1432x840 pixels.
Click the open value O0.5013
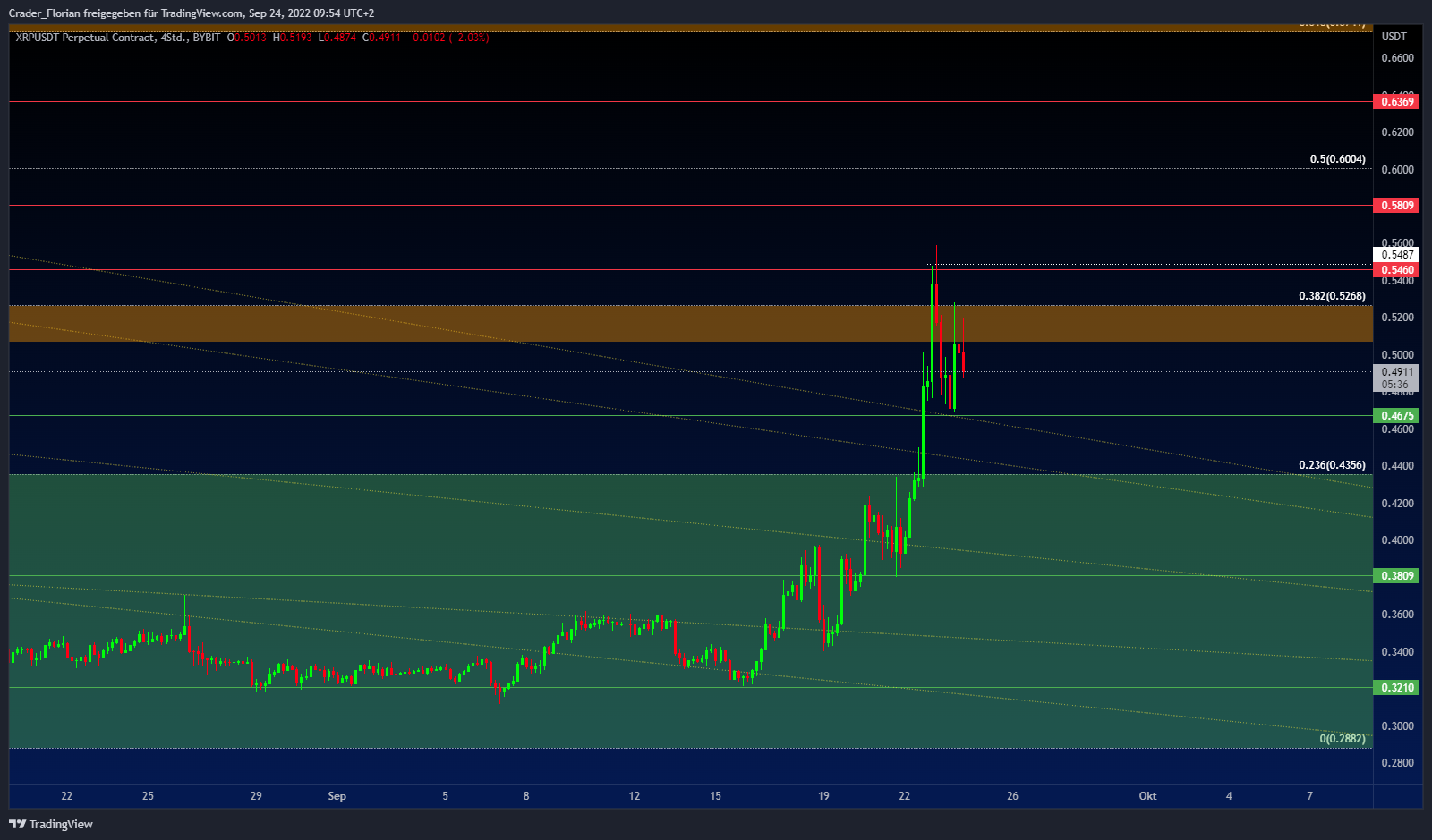247,38
